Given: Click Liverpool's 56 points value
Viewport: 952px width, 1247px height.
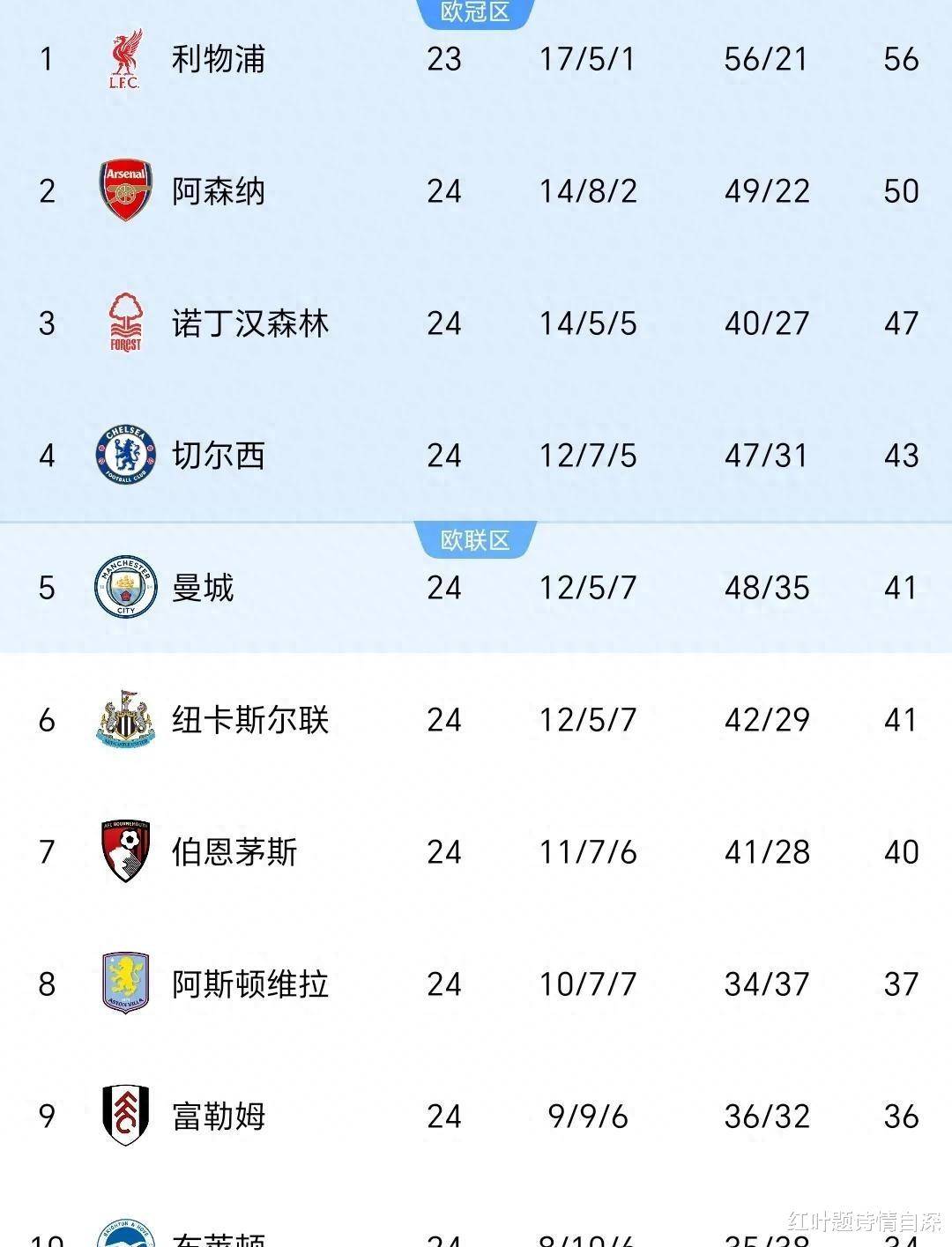Looking at the screenshot, I should [901, 59].
